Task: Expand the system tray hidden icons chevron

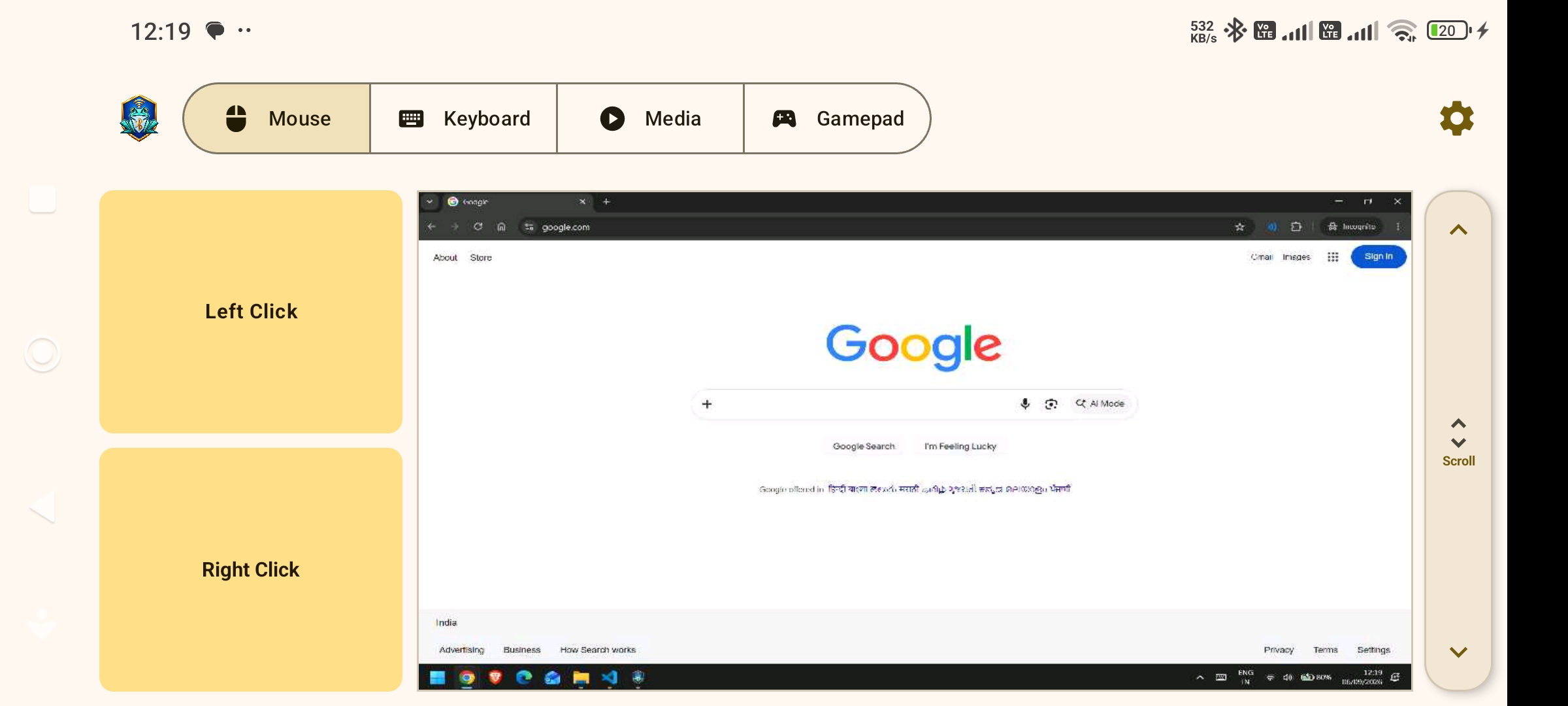Action: [x=1200, y=678]
